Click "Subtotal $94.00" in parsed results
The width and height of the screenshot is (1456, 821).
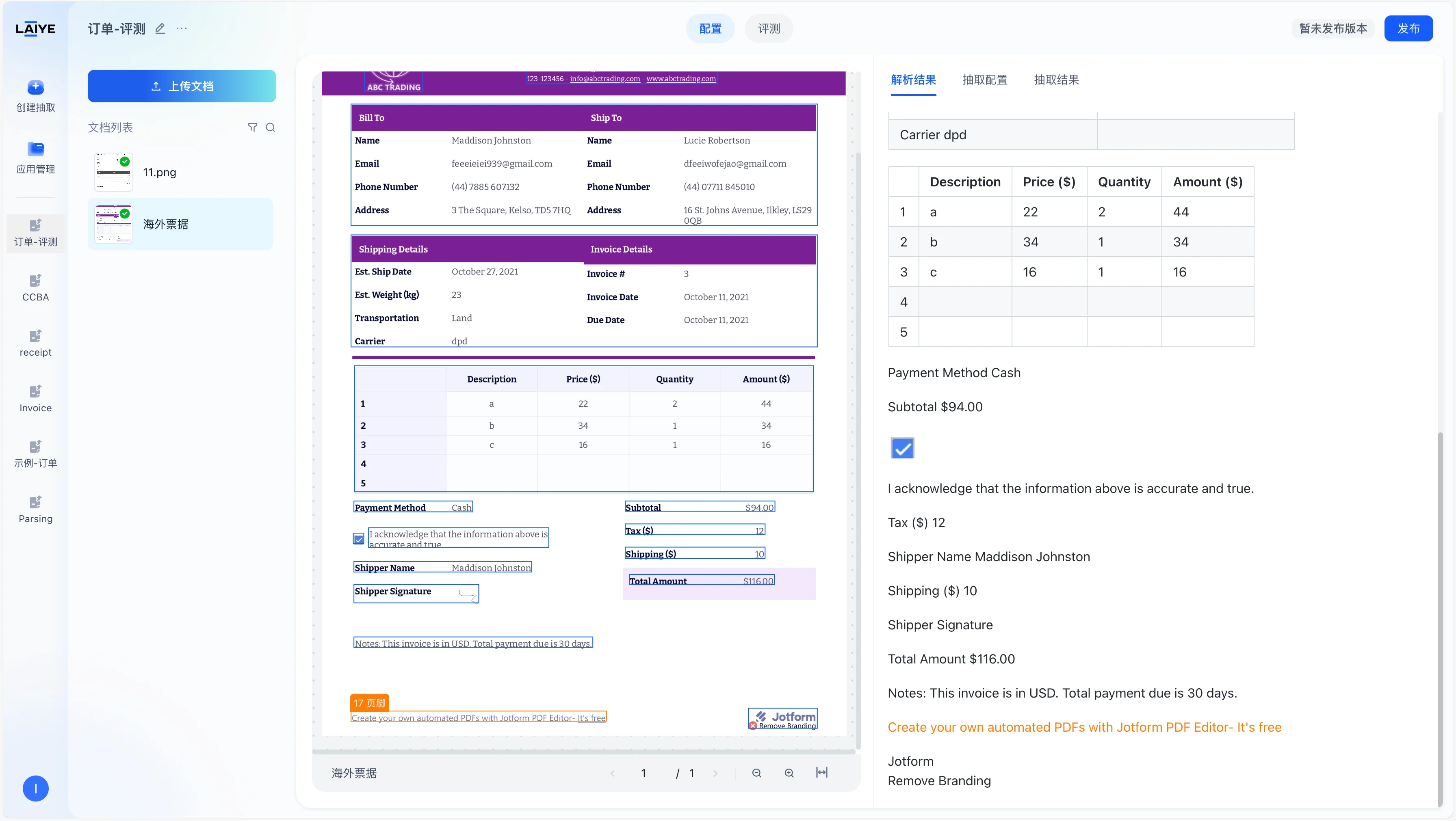[x=935, y=407]
